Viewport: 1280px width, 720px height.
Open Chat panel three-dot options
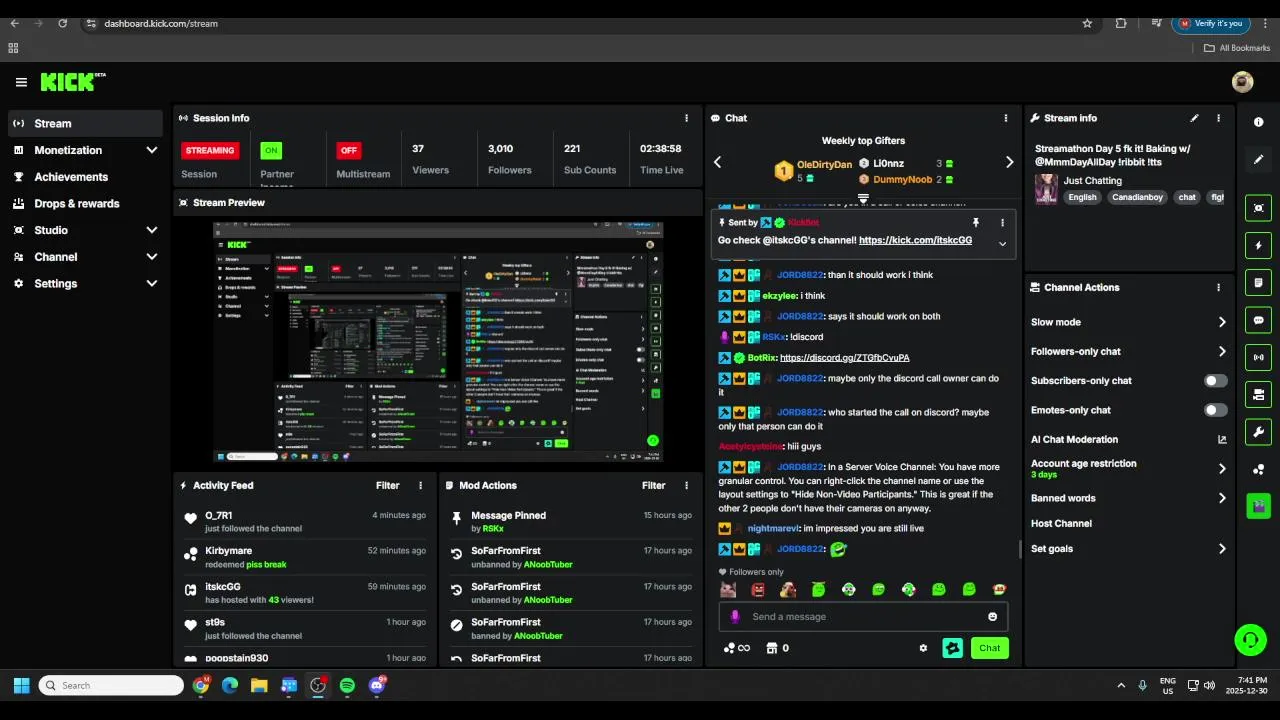pos(1006,118)
